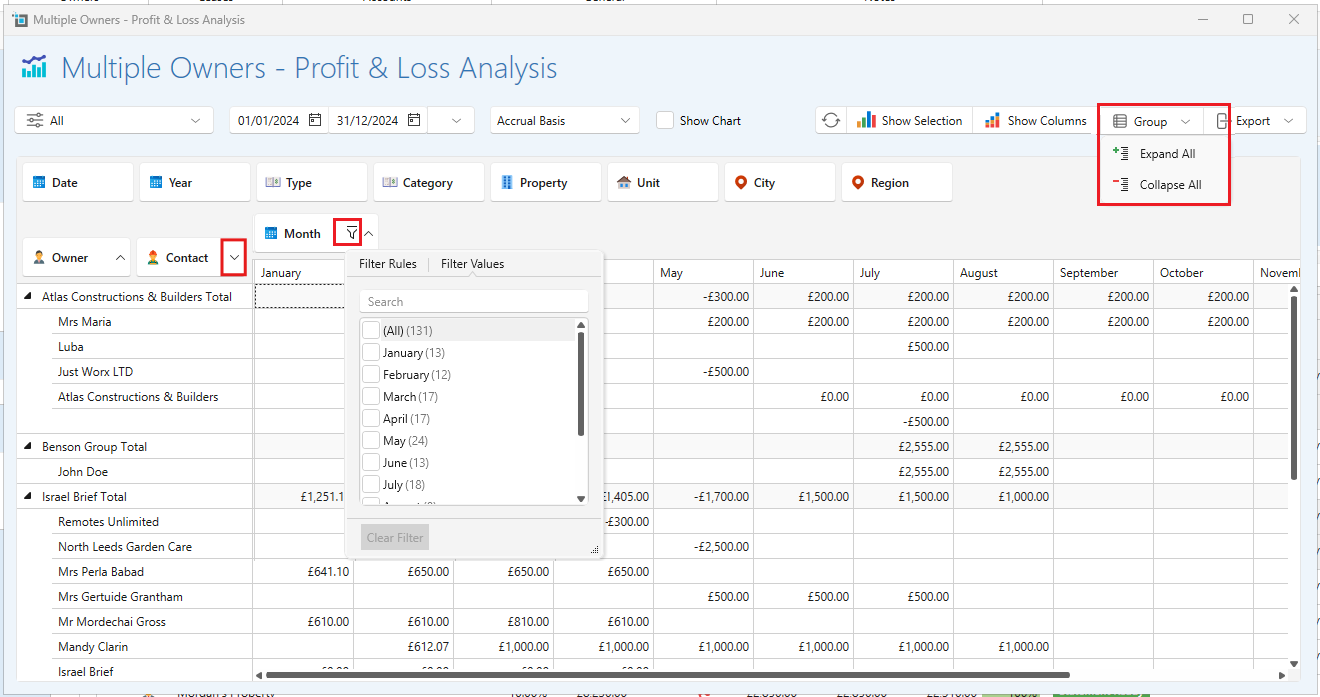Click the filter Search input field
Viewport: 1320px width, 697px height.
474,301
